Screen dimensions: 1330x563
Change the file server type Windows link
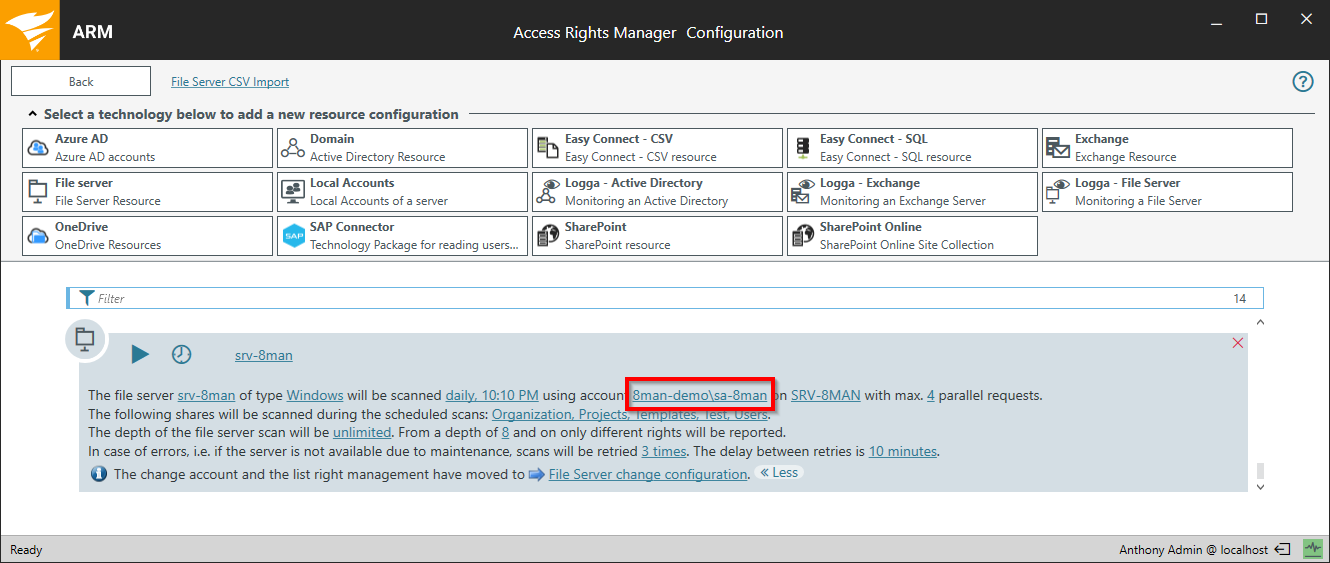pyautogui.click(x=315, y=395)
